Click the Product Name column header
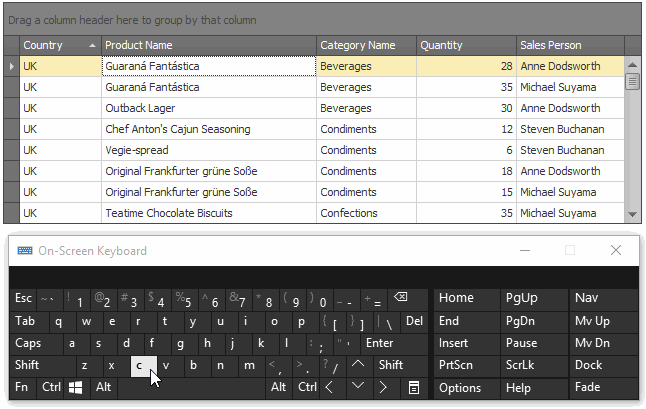Screen dimensions: 646x409 (x=208, y=45)
